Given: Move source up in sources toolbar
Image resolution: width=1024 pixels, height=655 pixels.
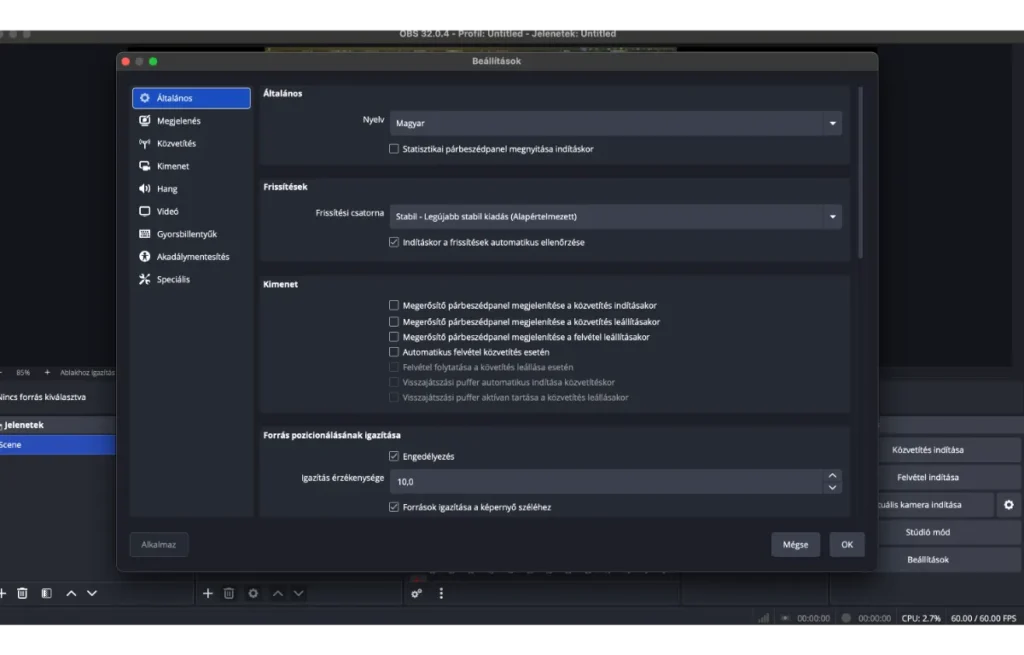Looking at the screenshot, I should click(x=278, y=594).
